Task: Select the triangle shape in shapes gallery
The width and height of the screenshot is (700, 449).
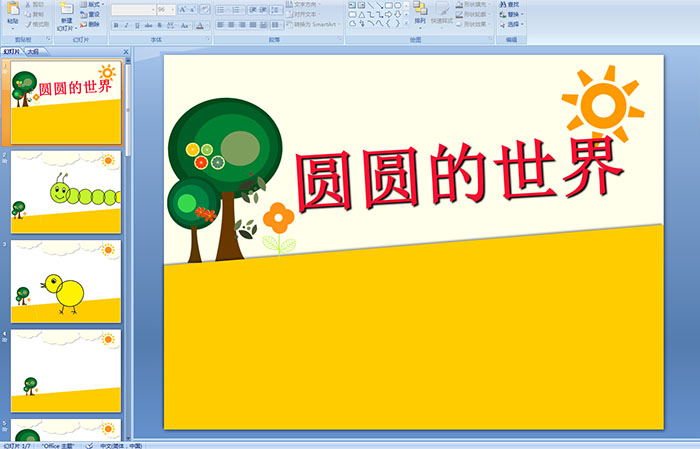Action: pos(362,15)
